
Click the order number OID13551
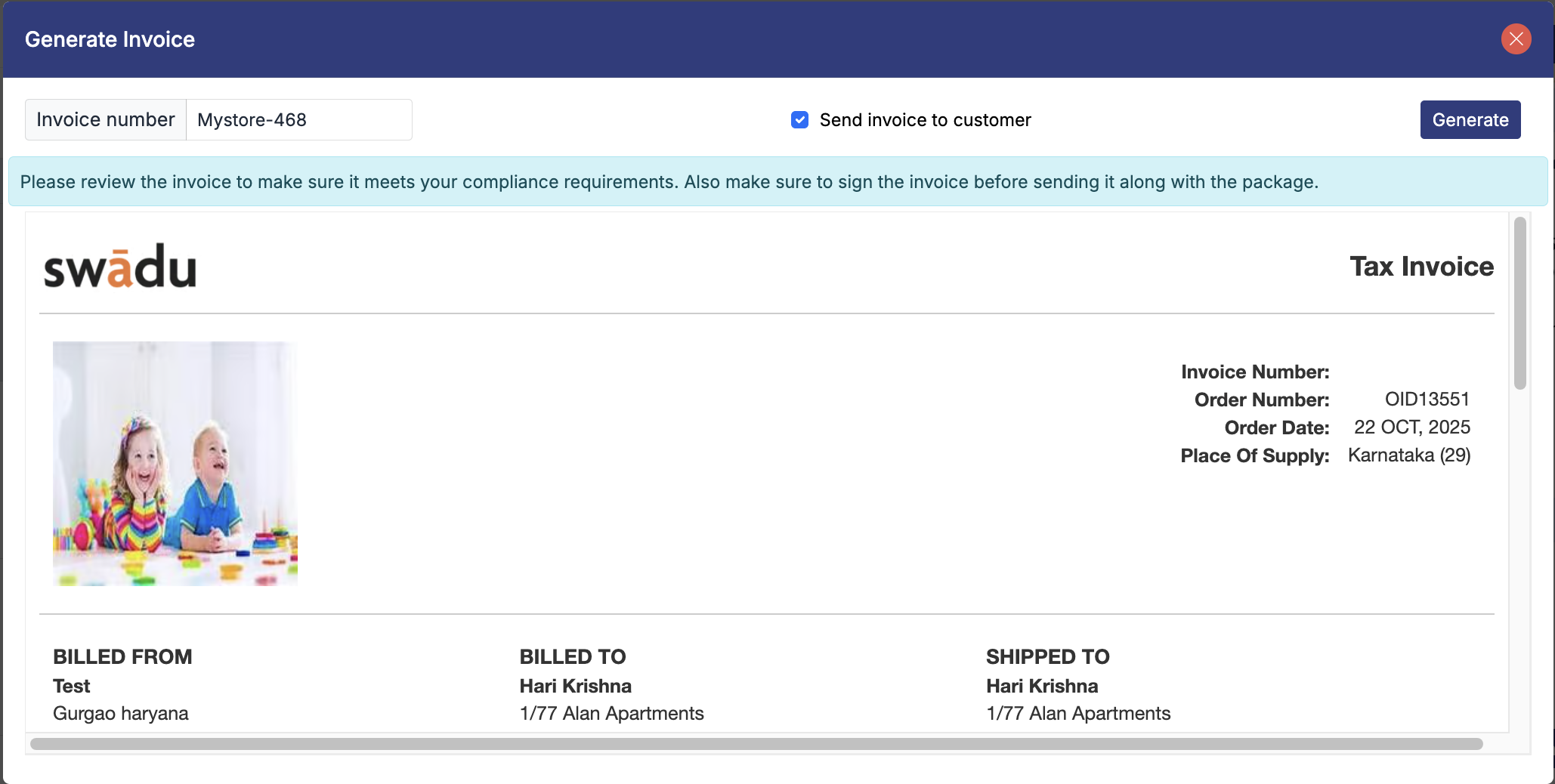[x=1427, y=400]
